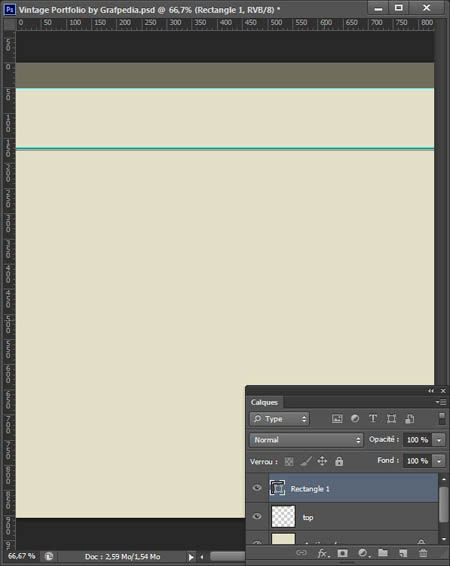450x566 pixels.
Task: Open the Normal blend mode dropdown
Action: [306, 440]
